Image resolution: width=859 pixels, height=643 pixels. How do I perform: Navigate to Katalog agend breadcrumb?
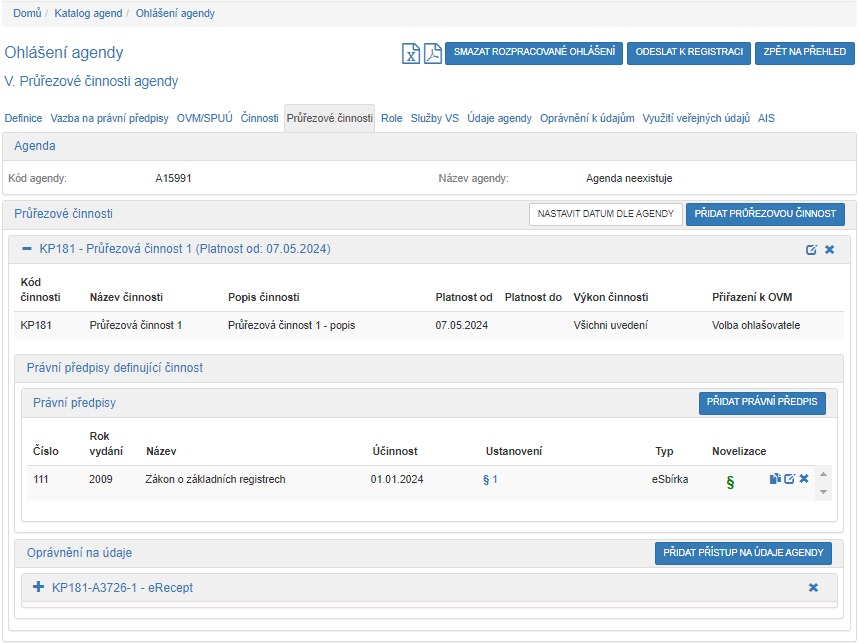[90, 14]
